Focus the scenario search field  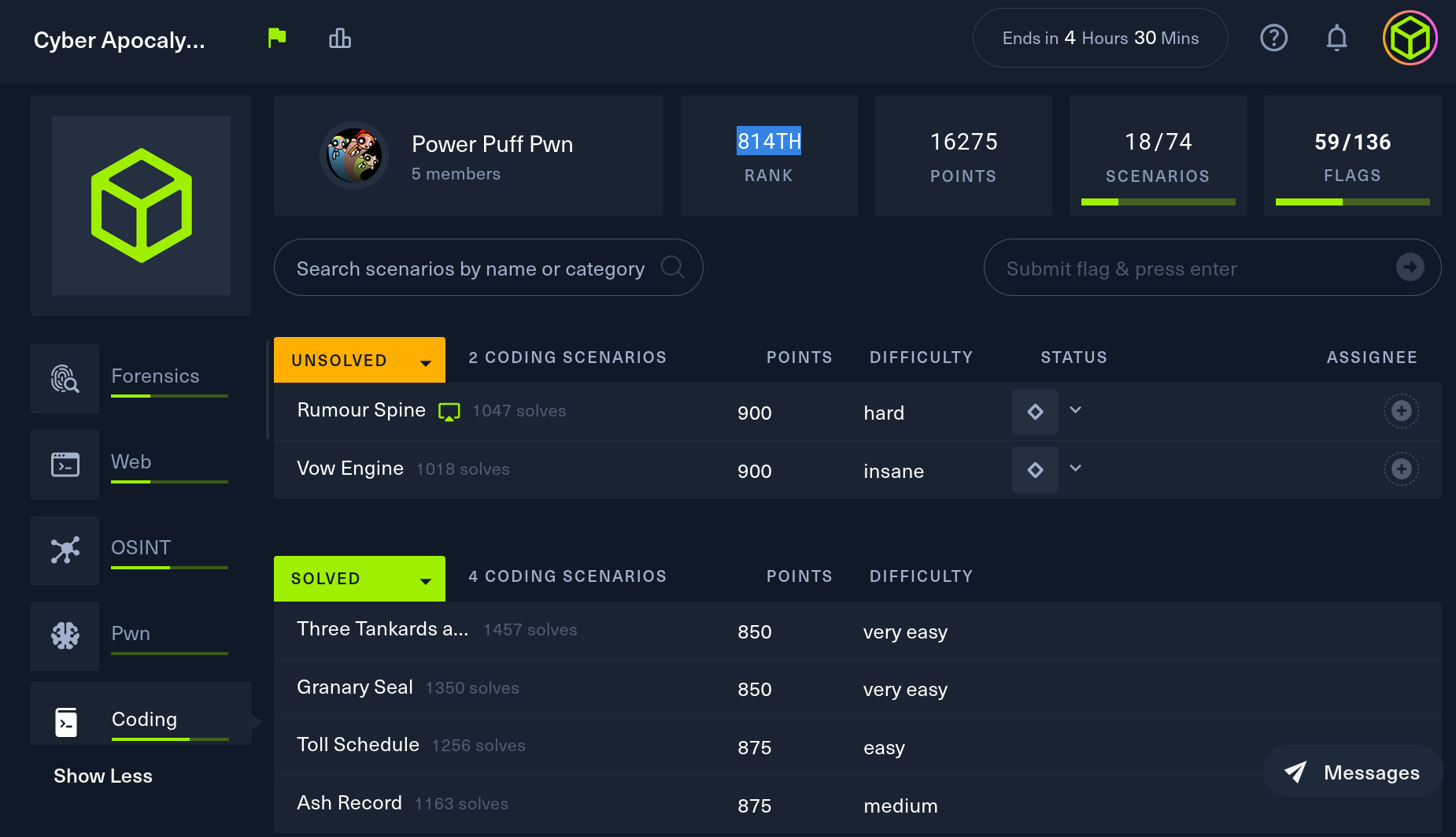488,268
